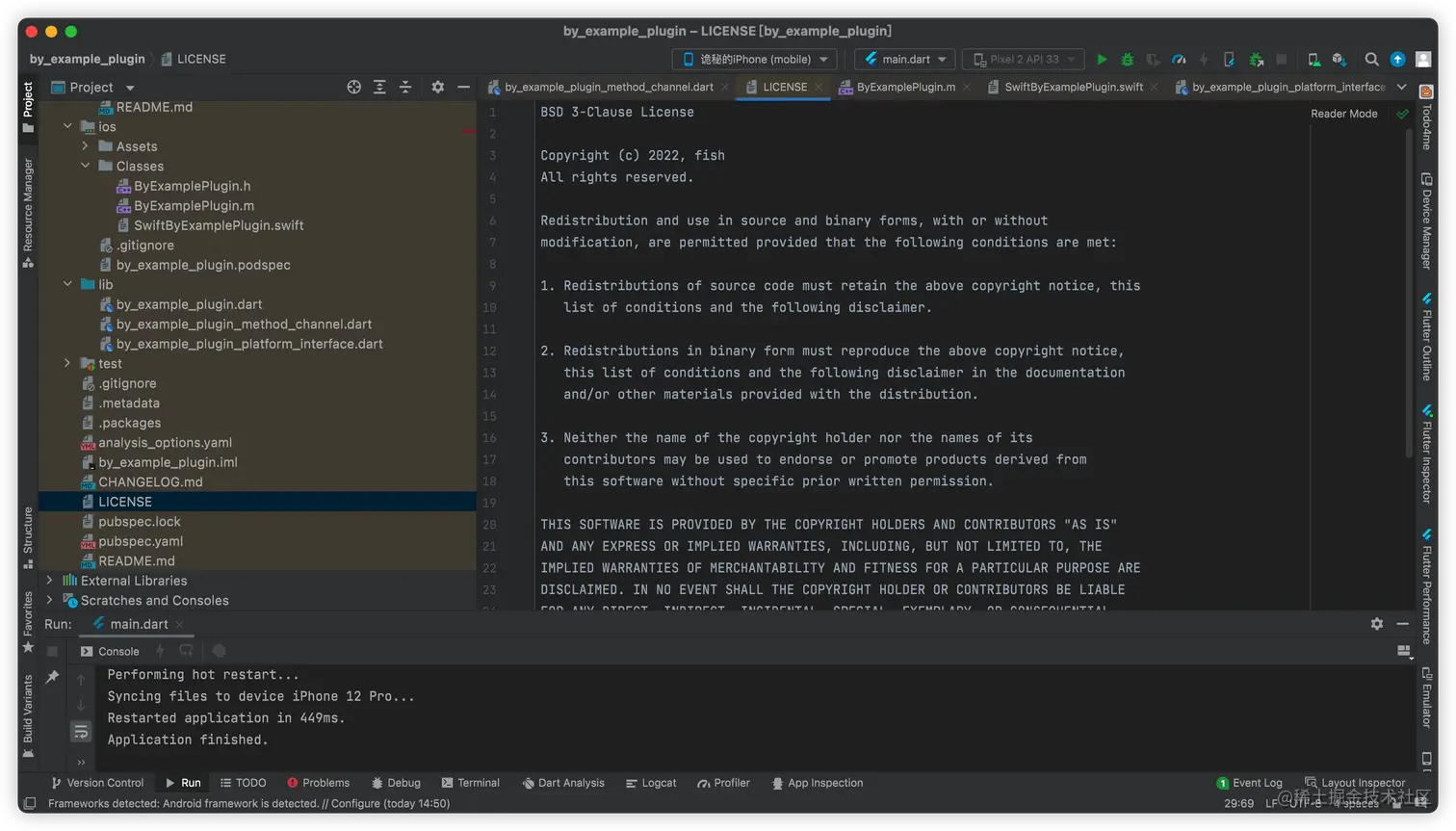The width and height of the screenshot is (1456, 831).
Task: Hide the Project panel with minus icon
Action: (463, 87)
